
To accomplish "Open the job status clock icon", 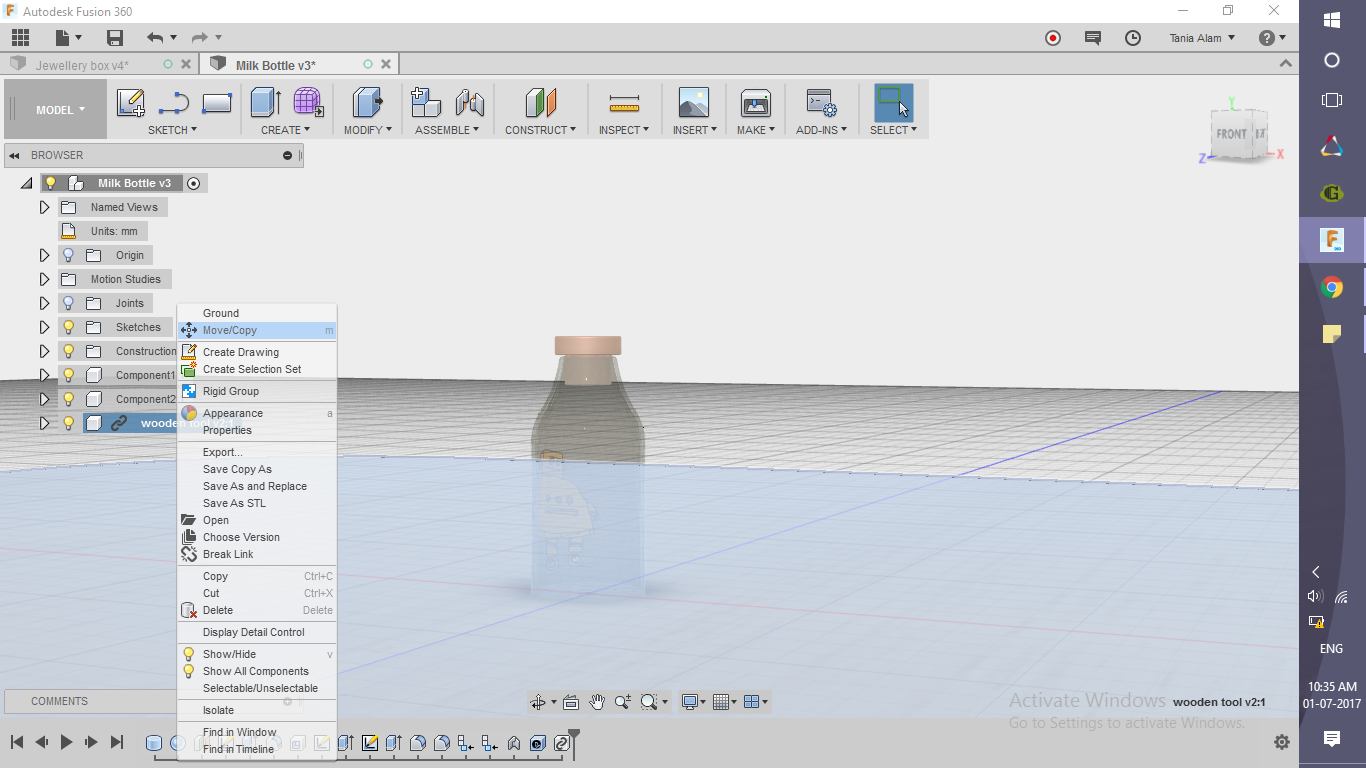I will pos(1133,38).
